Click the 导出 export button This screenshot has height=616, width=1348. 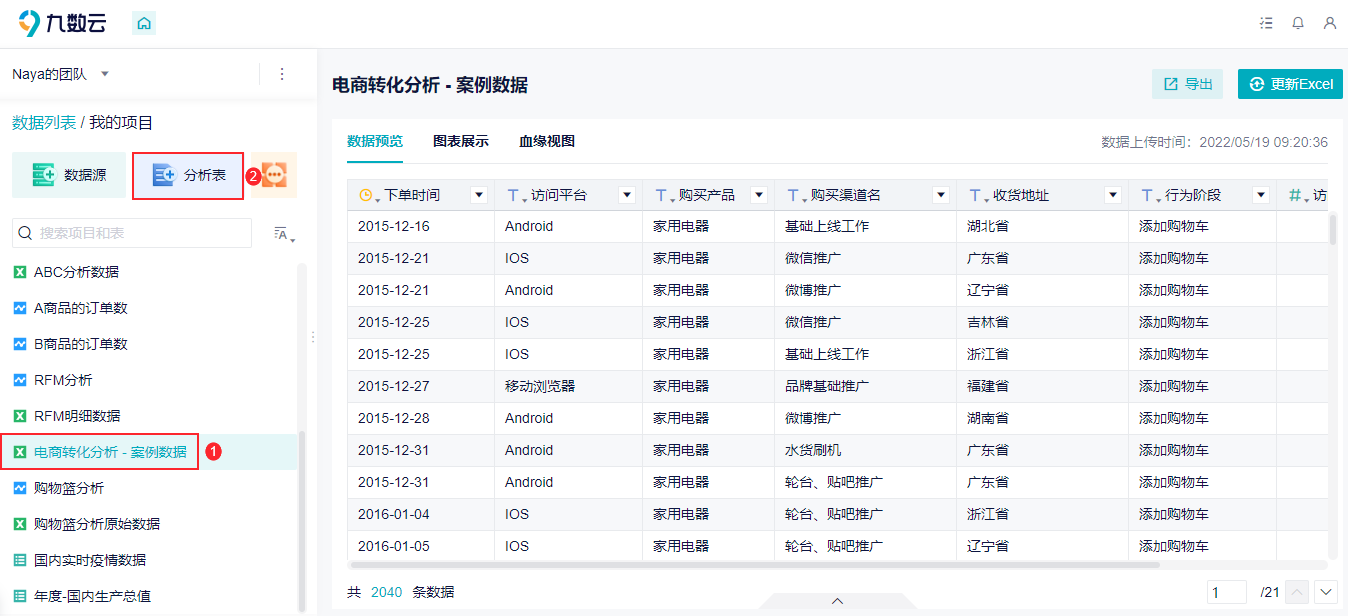(x=1187, y=84)
